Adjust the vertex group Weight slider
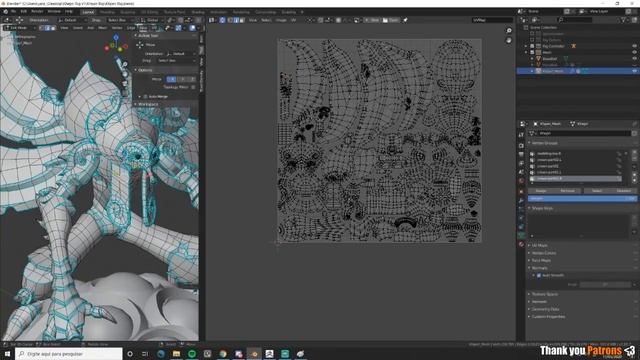Viewport: 640px width, 360px height. 582,199
